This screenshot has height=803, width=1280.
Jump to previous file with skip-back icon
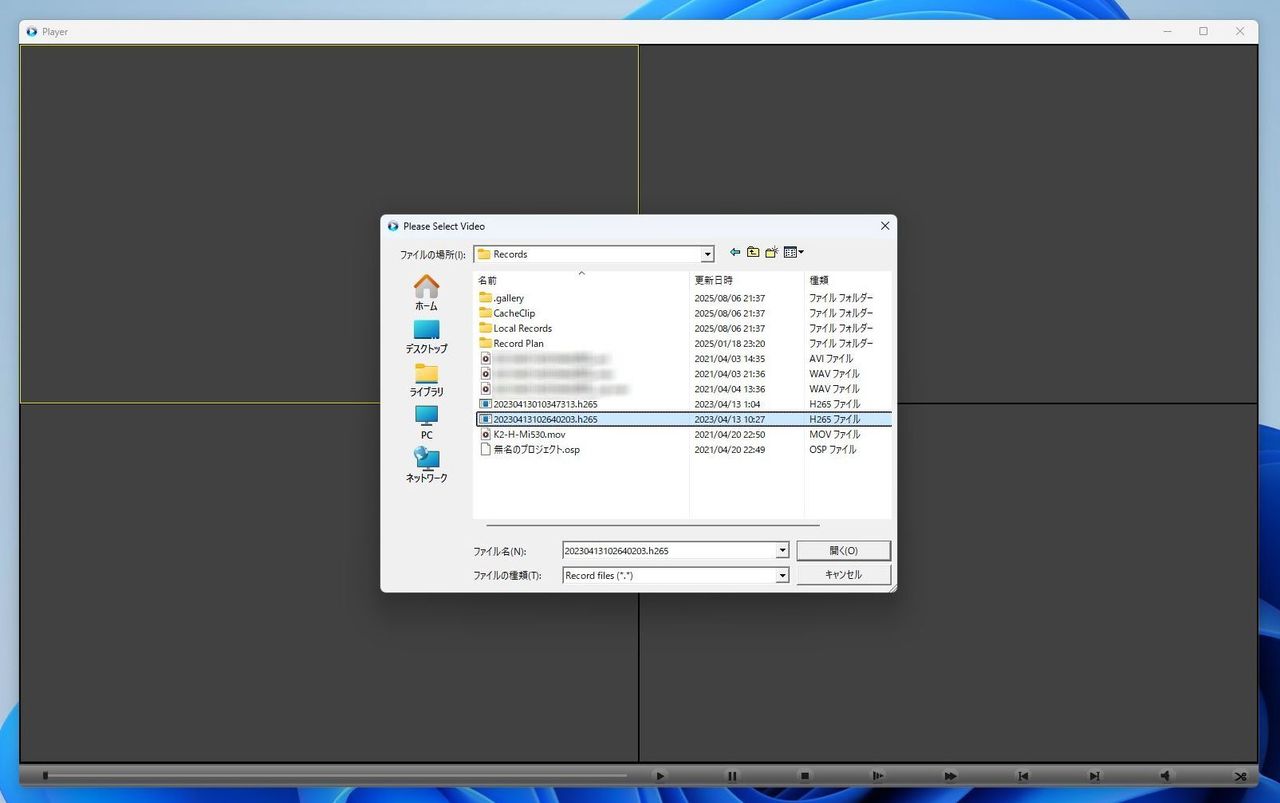(x=1022, y=776)
